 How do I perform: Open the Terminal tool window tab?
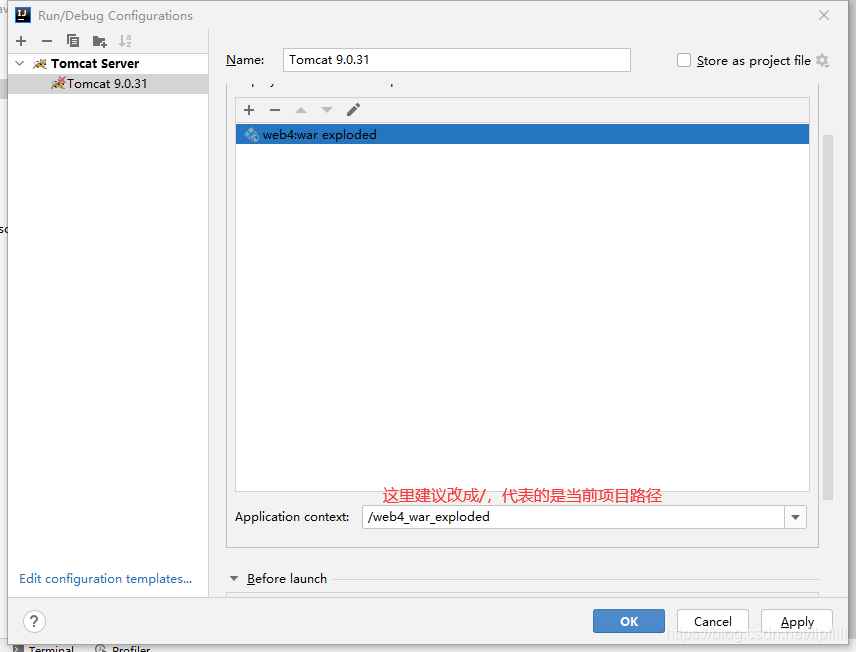coord(44,648)
